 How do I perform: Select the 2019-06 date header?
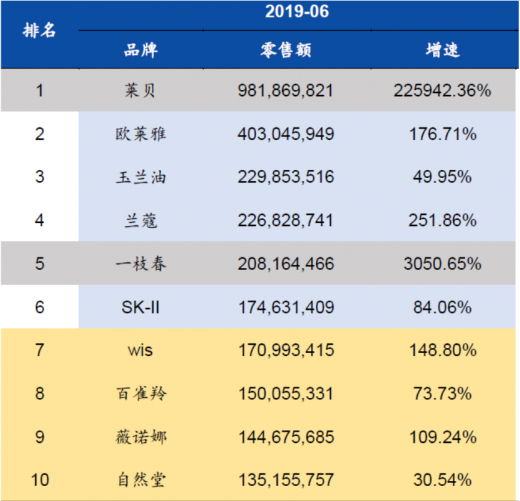(x=297, y=12)
